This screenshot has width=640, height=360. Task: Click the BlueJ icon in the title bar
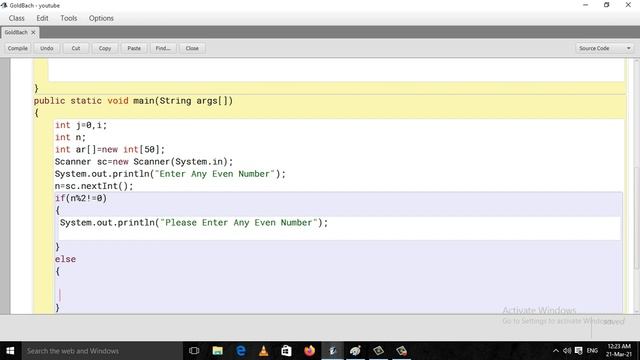tap(4, 5)
